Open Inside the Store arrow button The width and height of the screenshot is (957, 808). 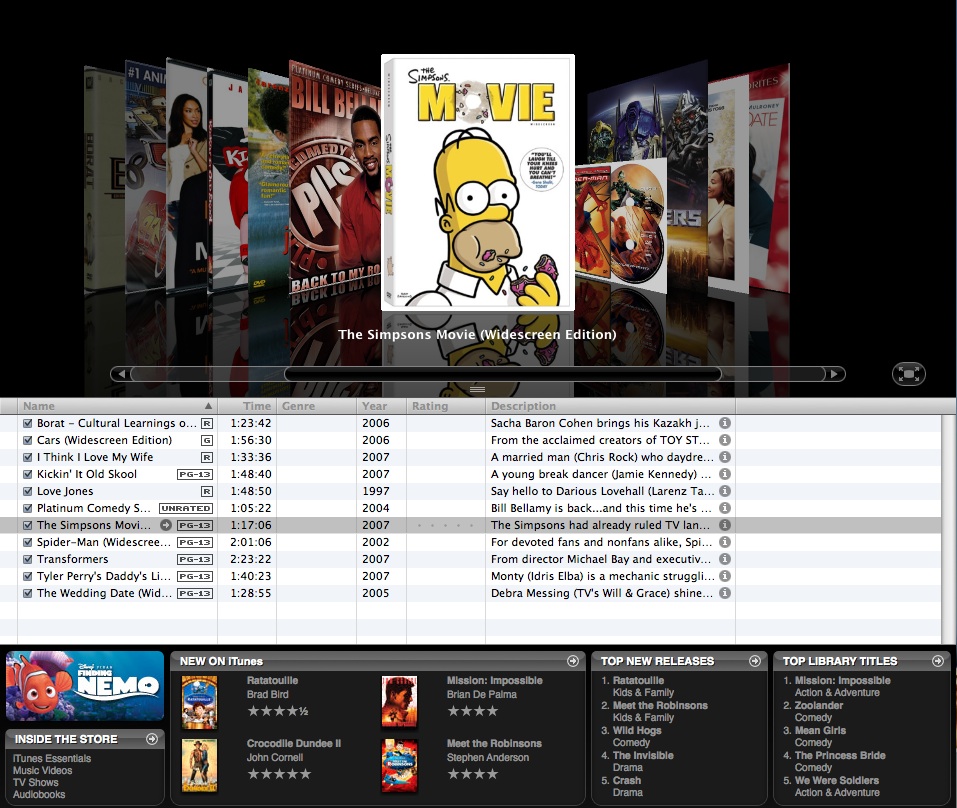point(152,739)
